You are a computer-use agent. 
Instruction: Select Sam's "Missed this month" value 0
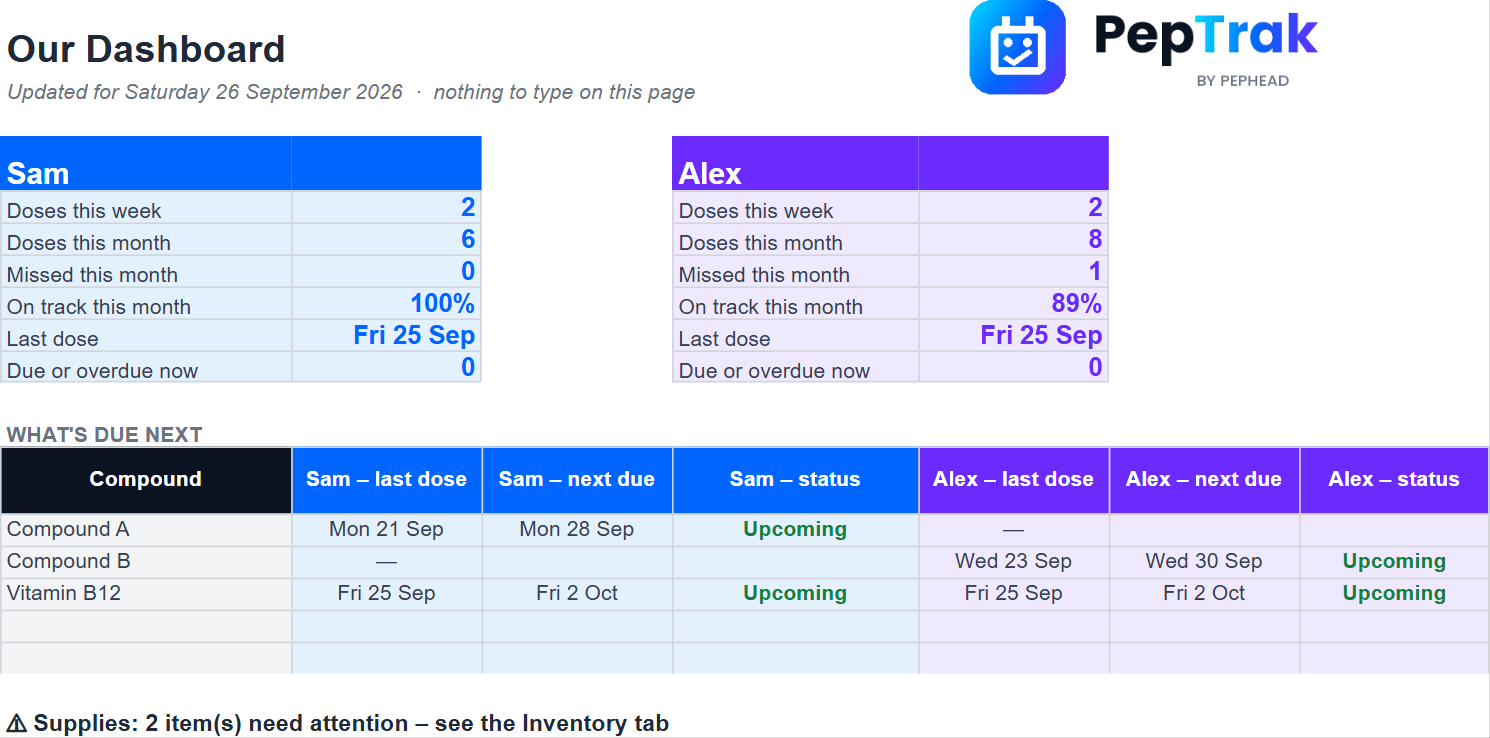tap(468, 272)
